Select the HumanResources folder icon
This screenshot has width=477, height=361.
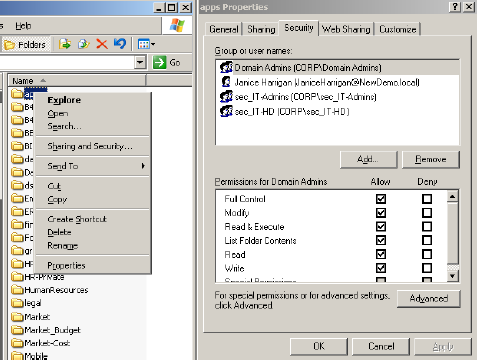click(17, 290)
